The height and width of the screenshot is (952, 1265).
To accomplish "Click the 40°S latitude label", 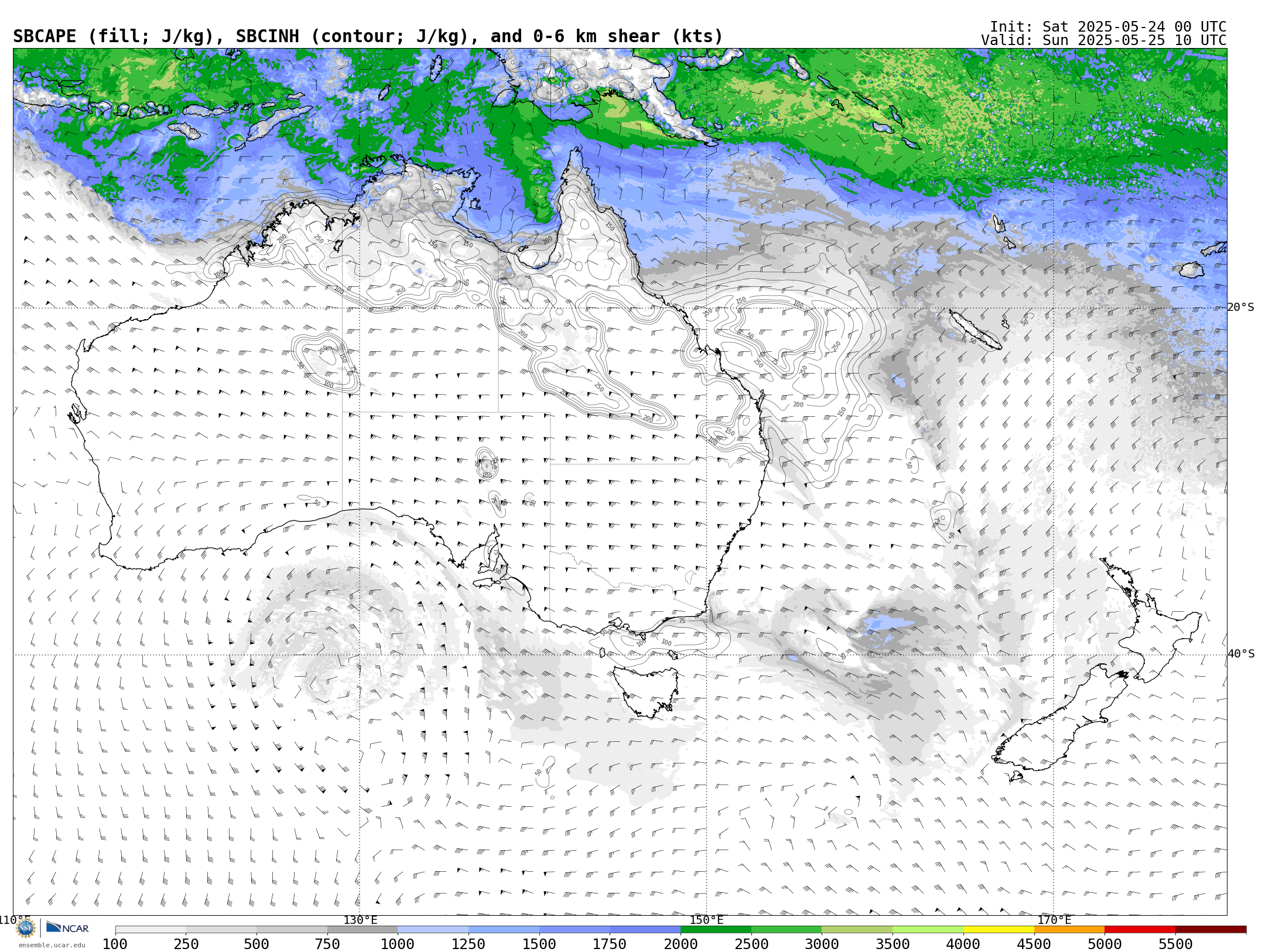I will coord(1241,654).
